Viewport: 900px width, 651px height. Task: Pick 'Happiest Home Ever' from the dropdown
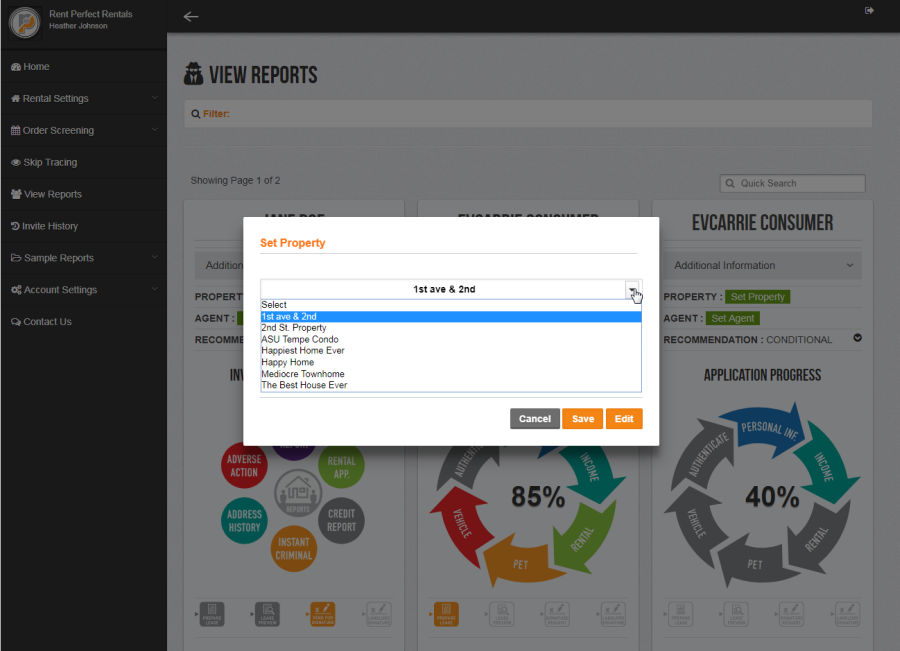click(451, 351)
